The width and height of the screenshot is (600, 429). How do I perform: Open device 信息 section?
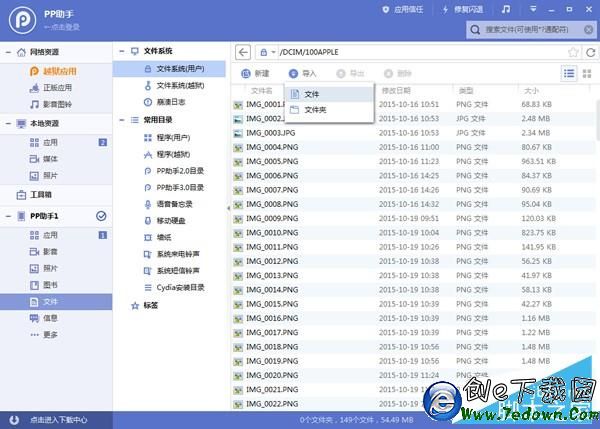coord(44,318)
